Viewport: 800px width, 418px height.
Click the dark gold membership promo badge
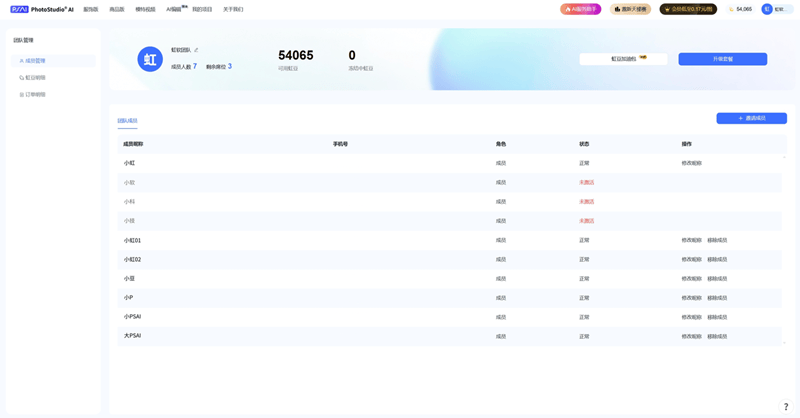pos(688,9)
